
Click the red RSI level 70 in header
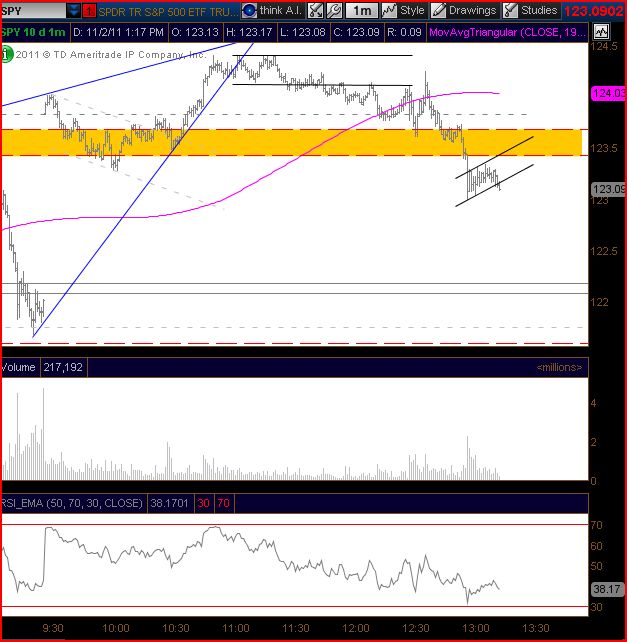224,503
